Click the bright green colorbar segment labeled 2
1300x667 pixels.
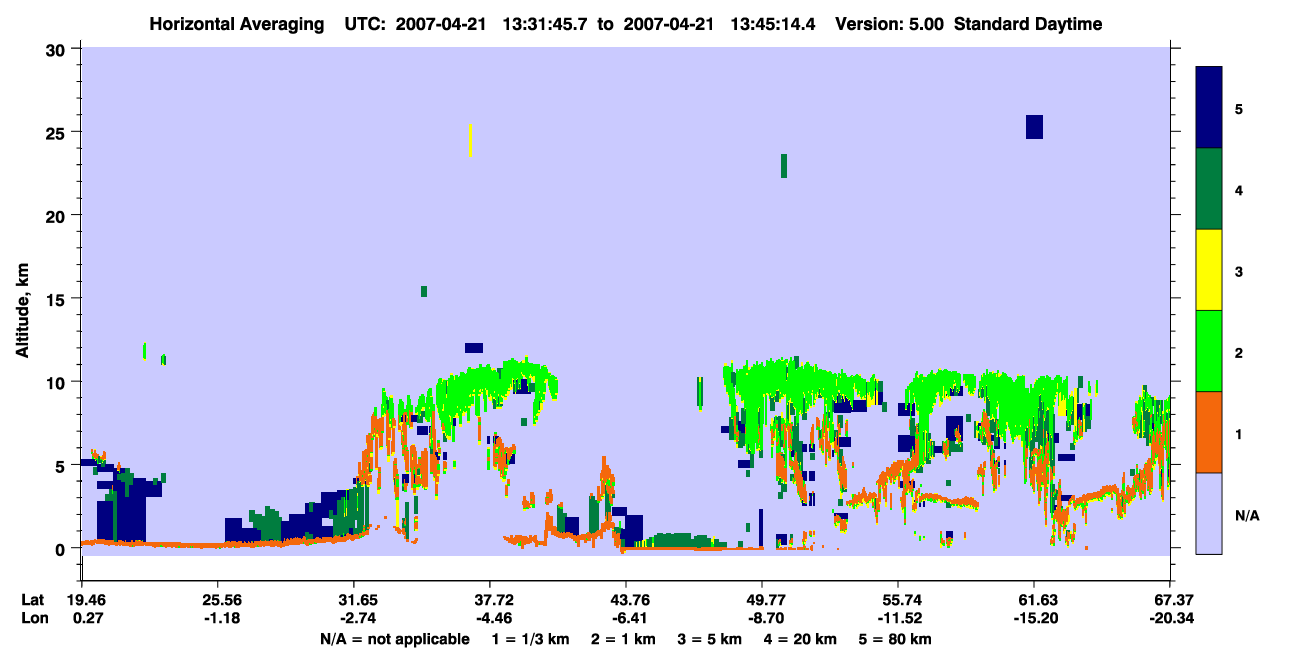click(1209, 351)
